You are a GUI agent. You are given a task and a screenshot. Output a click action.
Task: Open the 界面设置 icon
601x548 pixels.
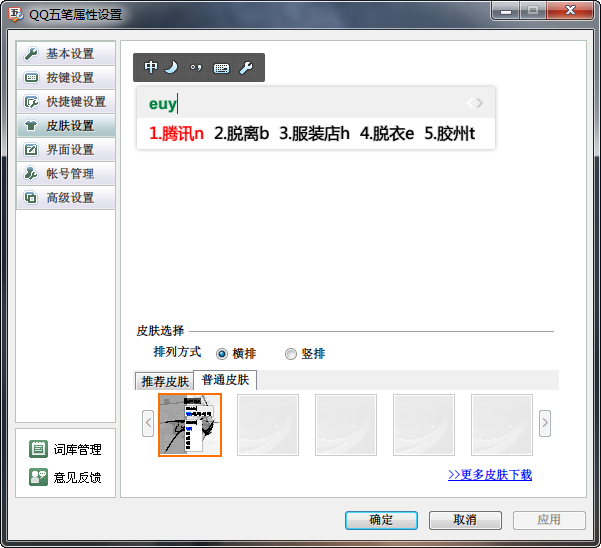tap(31, 149)
